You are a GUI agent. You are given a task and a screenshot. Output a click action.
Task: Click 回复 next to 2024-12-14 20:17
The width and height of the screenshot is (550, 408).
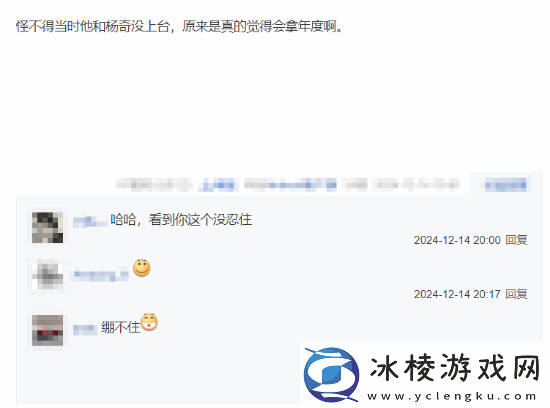coord(516,294)
